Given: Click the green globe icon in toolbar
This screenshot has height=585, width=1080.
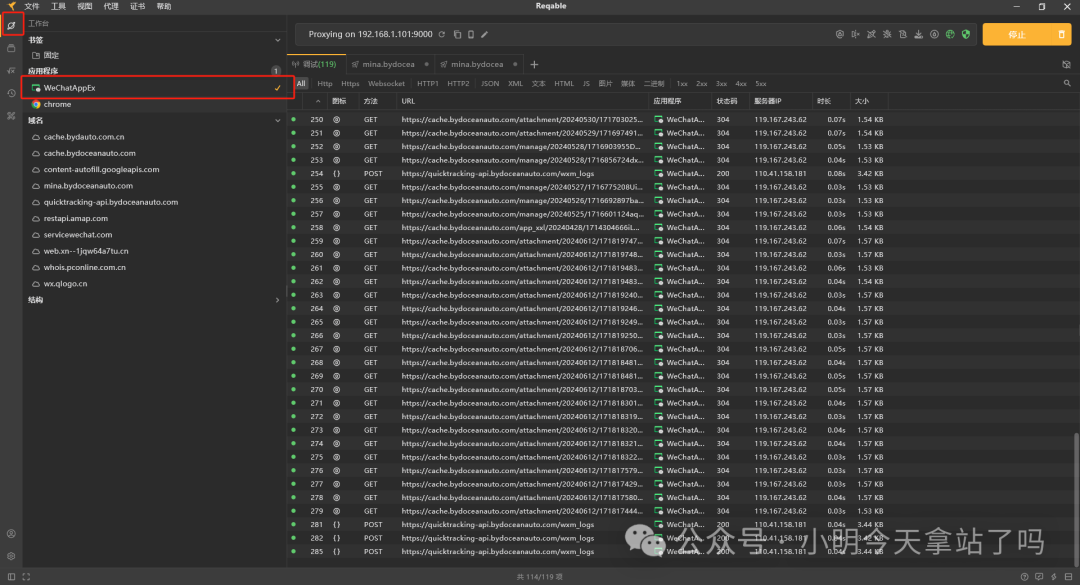Looking at the screenshot, I should [x=950, y=34].
